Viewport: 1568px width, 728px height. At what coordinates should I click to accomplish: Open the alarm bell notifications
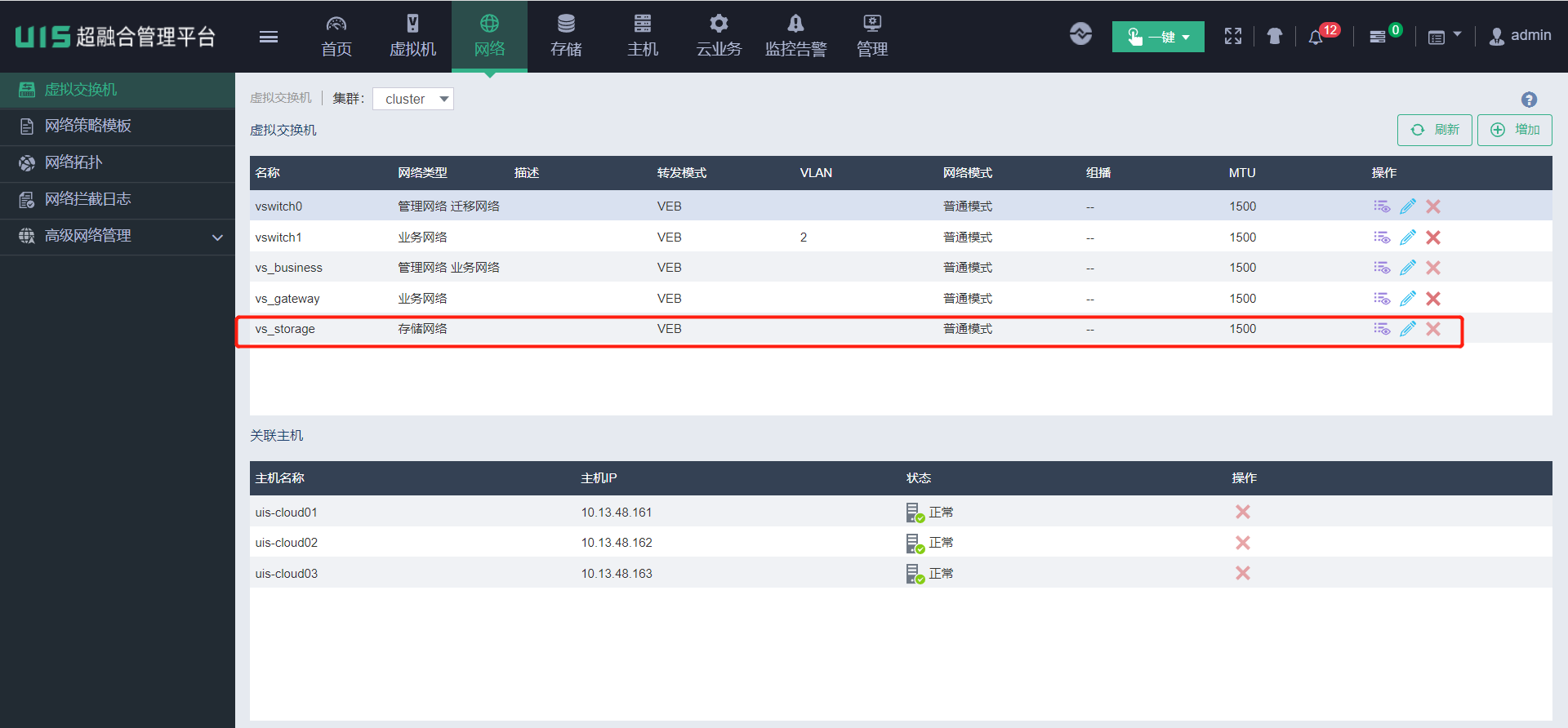click(1316, 37)
